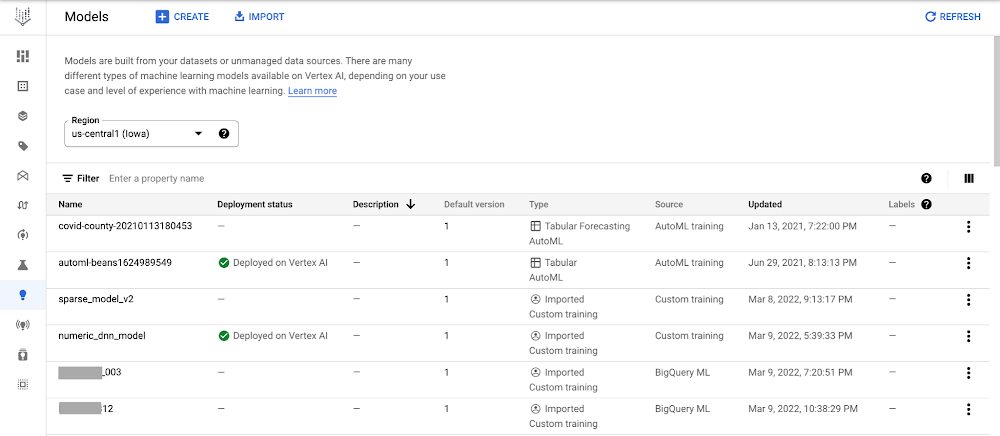
Task: Open the Vertex AI Dashboard sidebar icon
Action: tap(23, 56)
